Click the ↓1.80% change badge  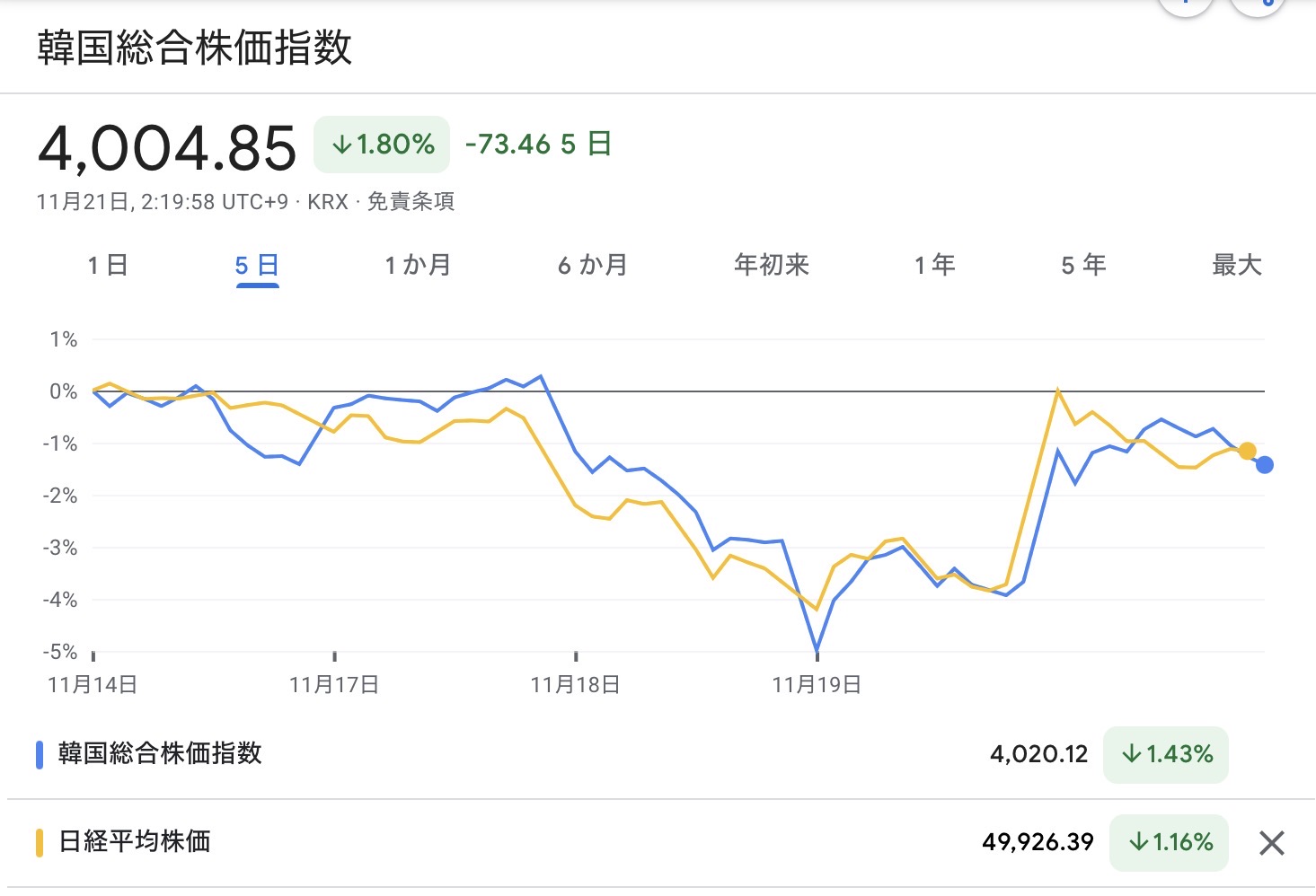pyautogui.click(x=382, y=145)
